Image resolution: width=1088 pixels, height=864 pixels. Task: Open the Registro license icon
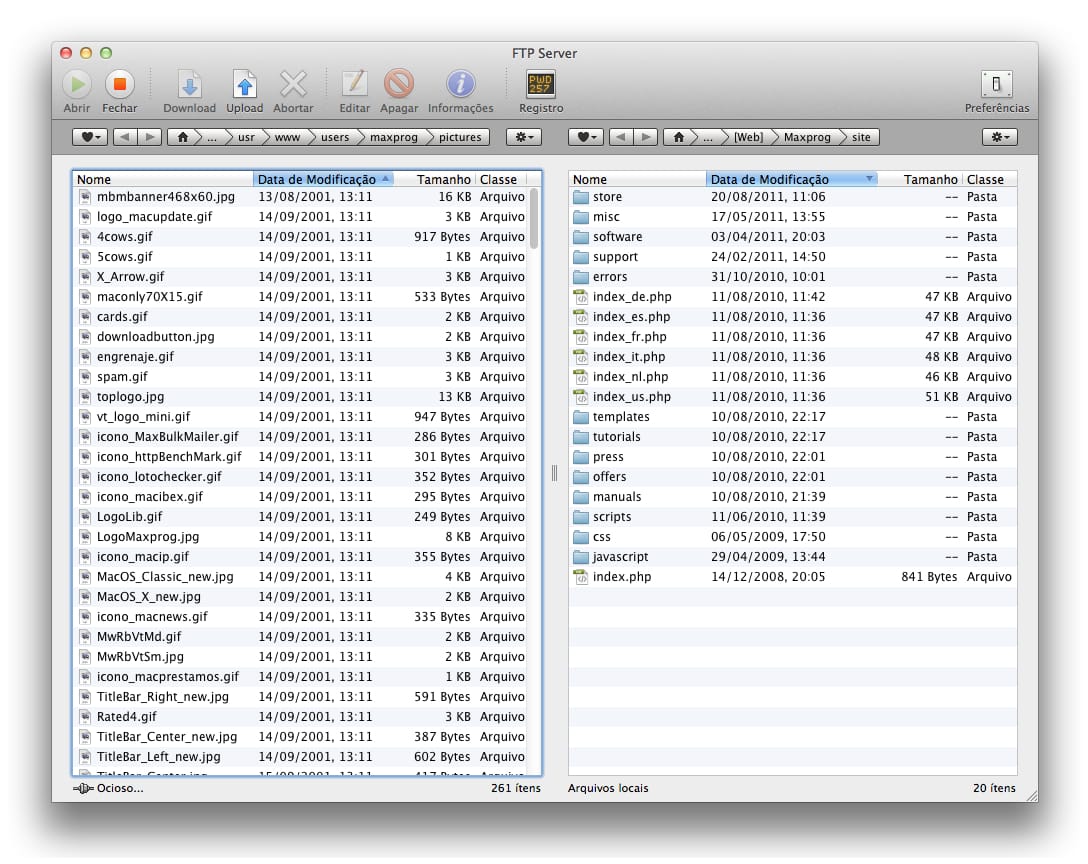click(541, 84)
